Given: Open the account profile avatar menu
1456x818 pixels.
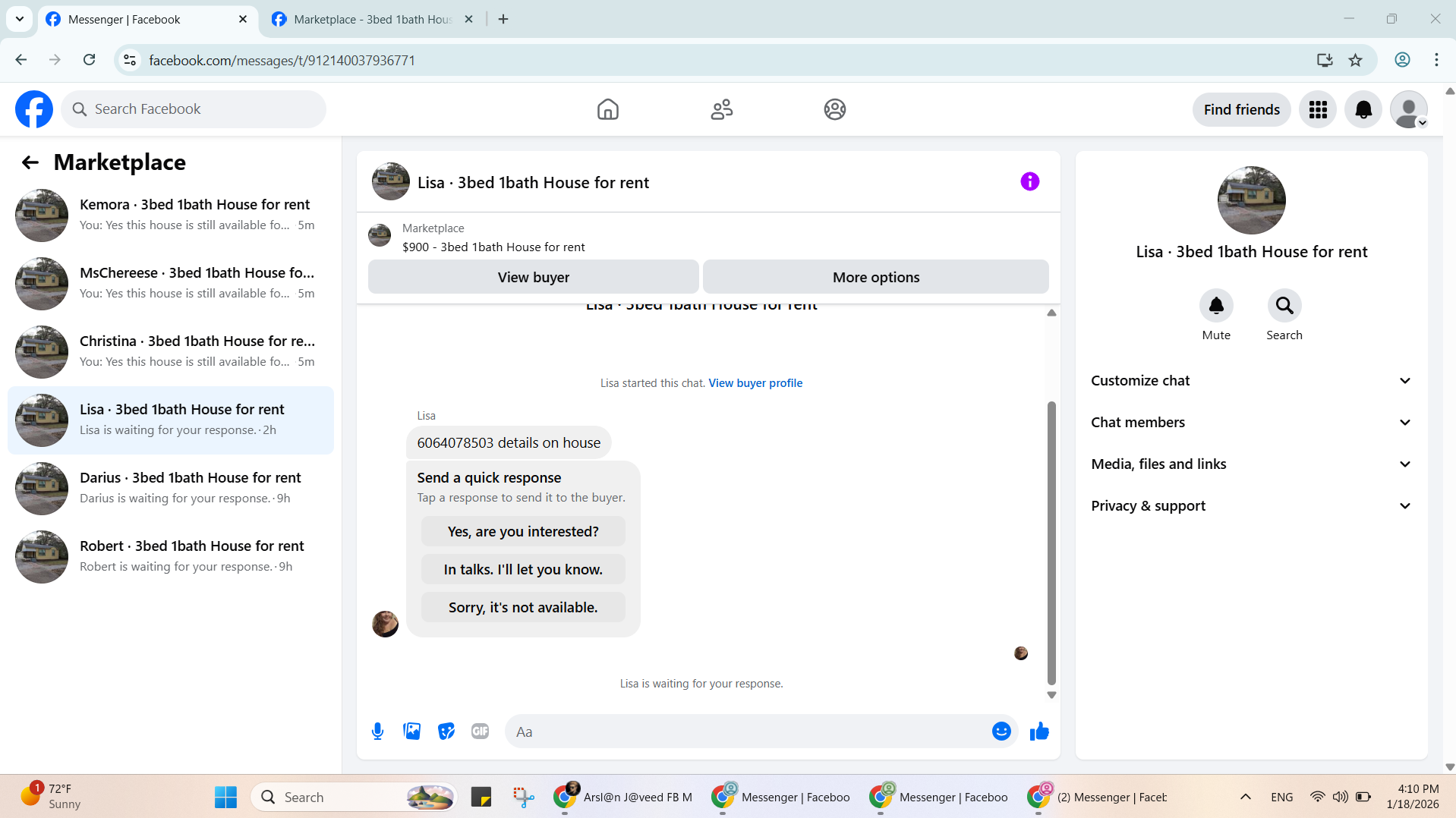Looking at the screenshot, I should pos(1409,109).
